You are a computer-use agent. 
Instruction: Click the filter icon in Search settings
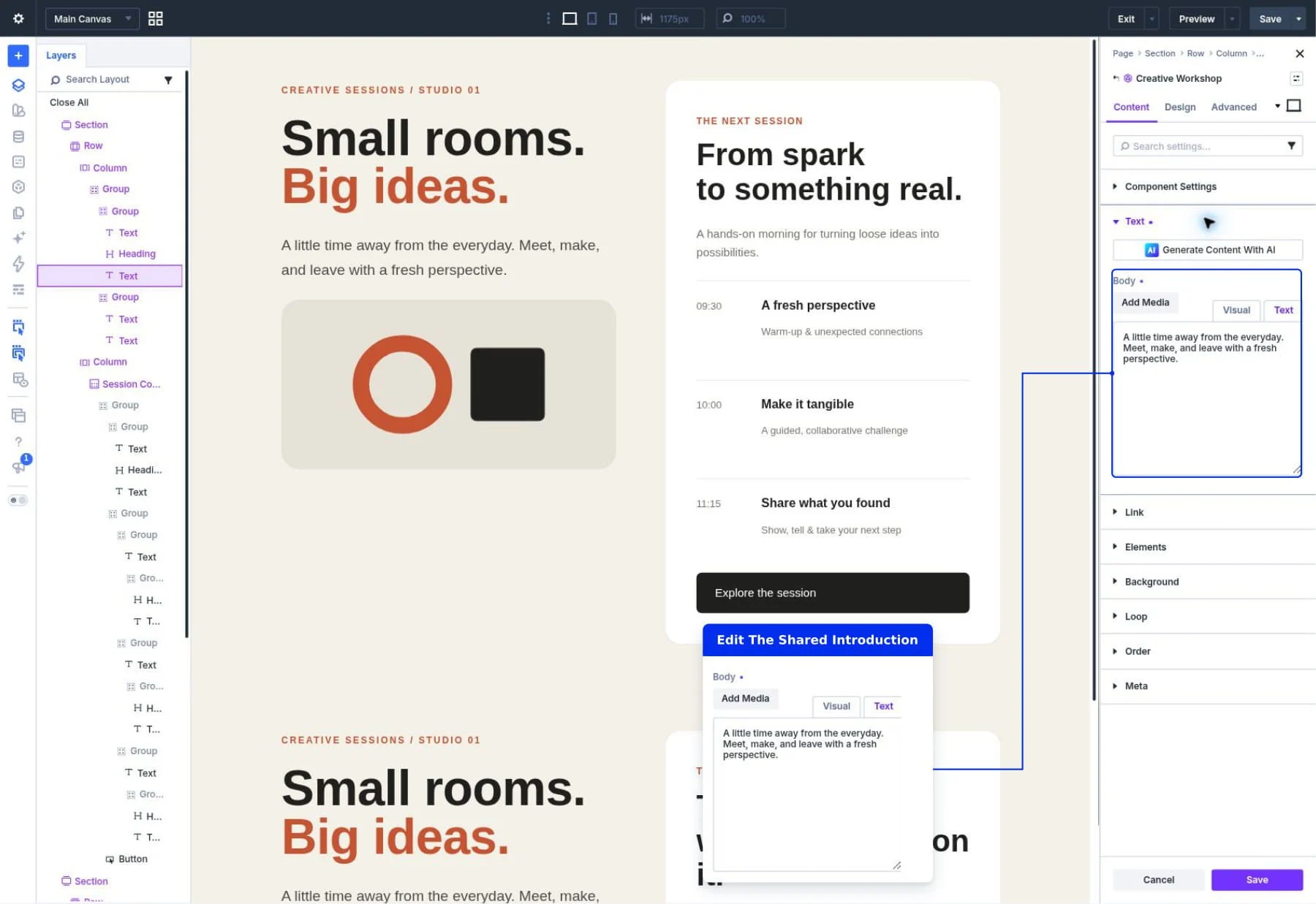[1291, 146]
